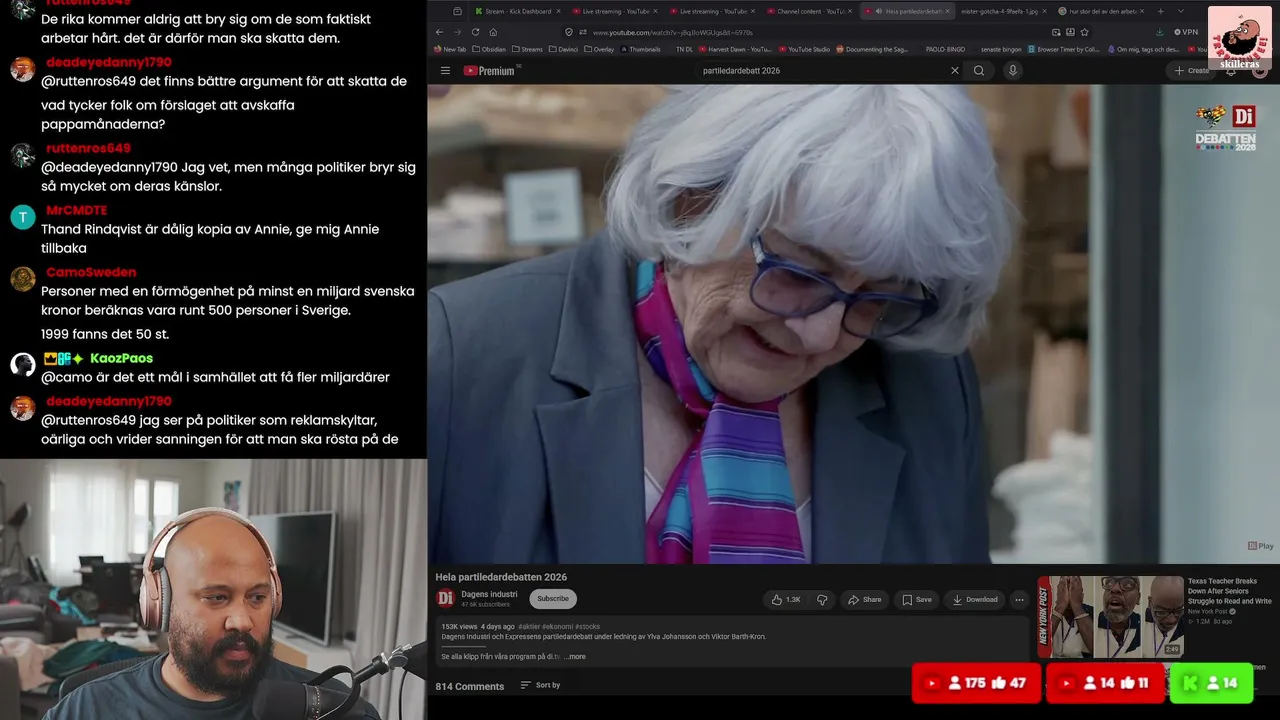The height and width of the screenshot is (720, 1280).
Task: Switch to the Channel content - YouTube tab
Action: pos(811,11)
